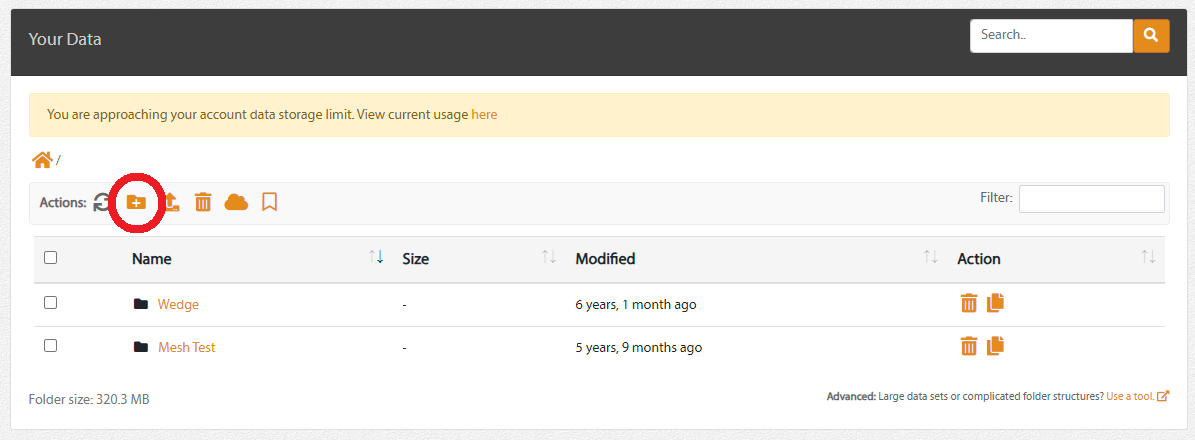Click the 'here' link to view usage

(x=485, y=115)
